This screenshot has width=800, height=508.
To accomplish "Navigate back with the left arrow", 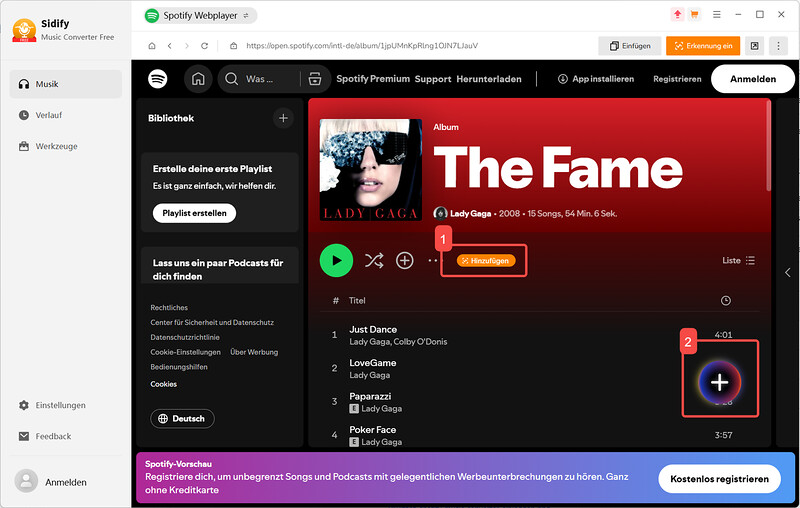I will 169,46.
